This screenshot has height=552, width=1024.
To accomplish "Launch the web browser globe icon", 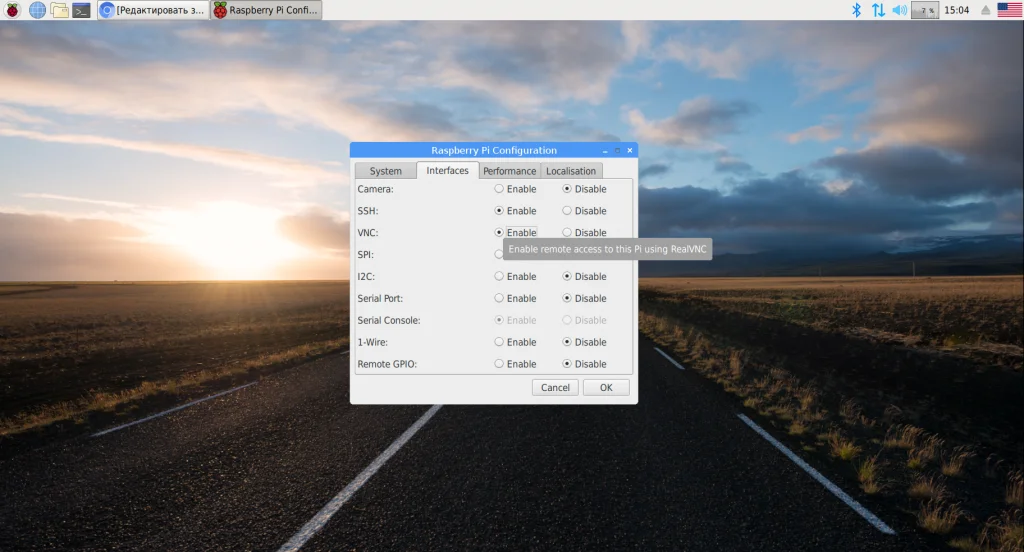I will point(37,10).
